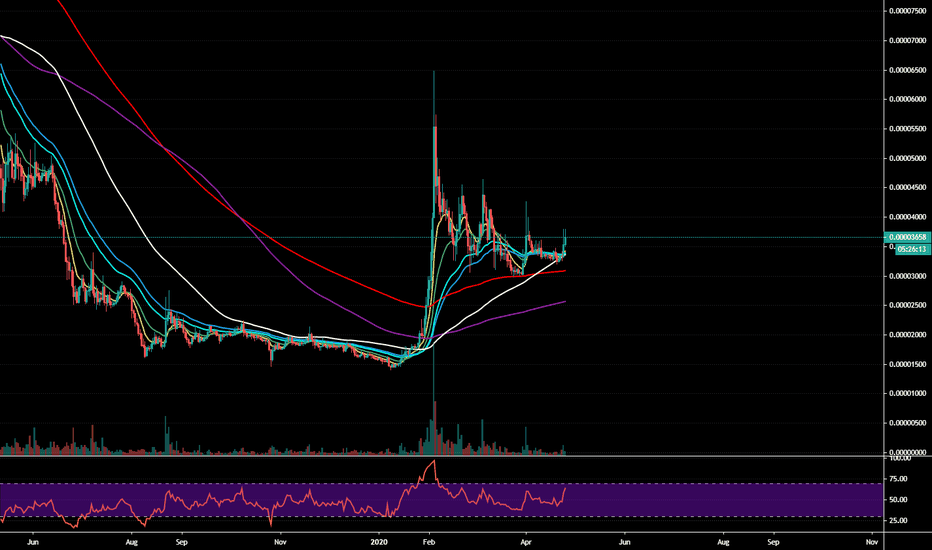This screenshot has width=932, height=550.
Task: Click the current price label 0.00003658
Action: pos(908,237)
